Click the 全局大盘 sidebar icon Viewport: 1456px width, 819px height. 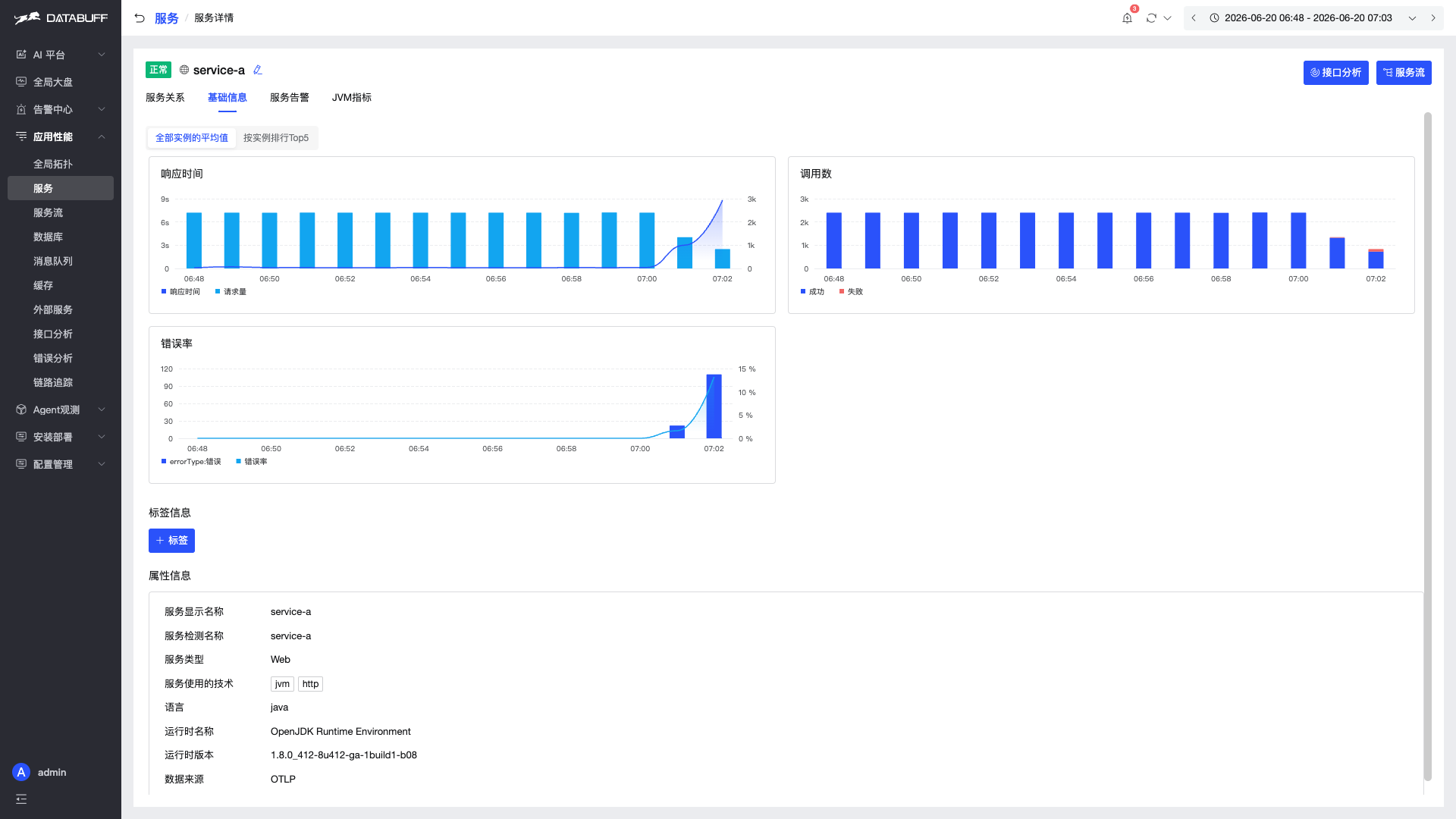click(21, 82)
